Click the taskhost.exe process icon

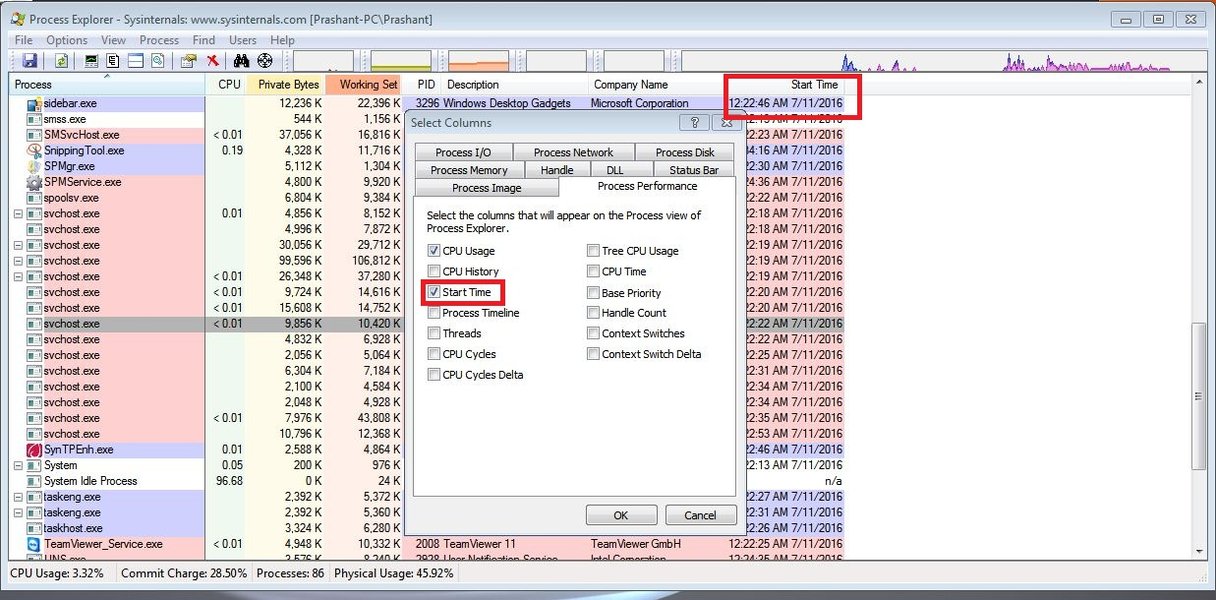click(35, 528)
